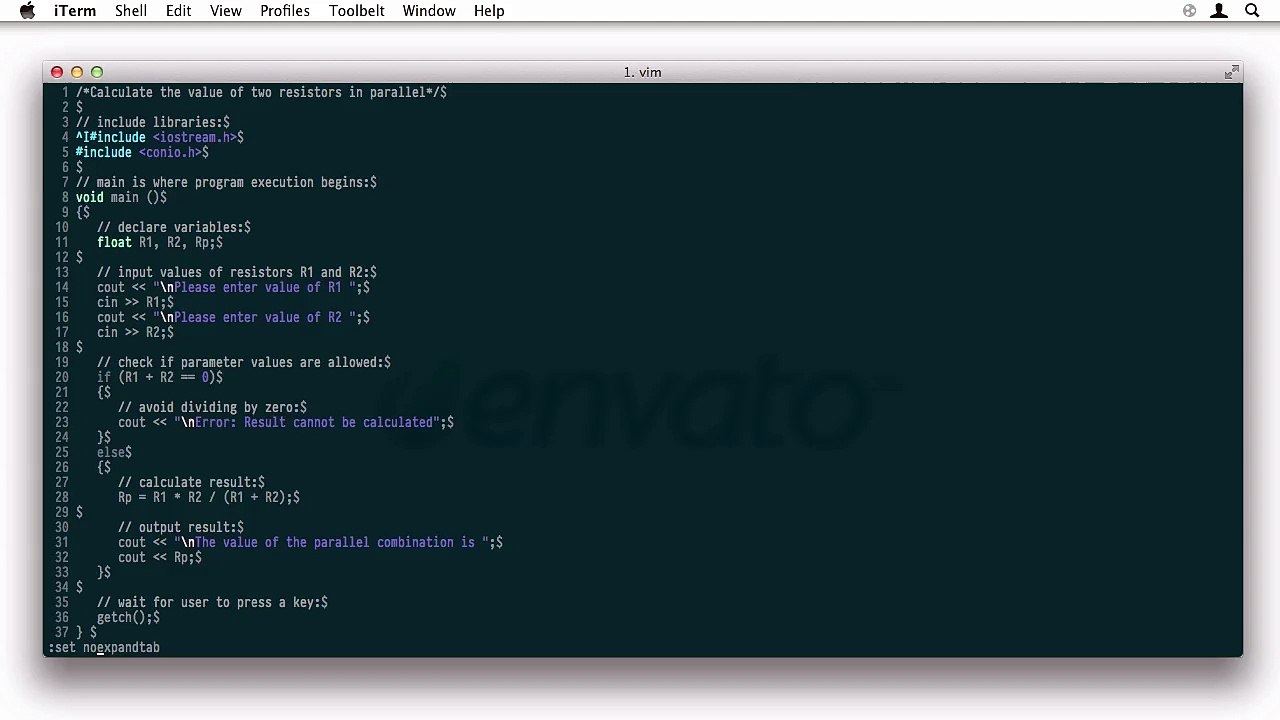Open the Edit menu
Screen dimensions: 1280x720
[179, 11]
